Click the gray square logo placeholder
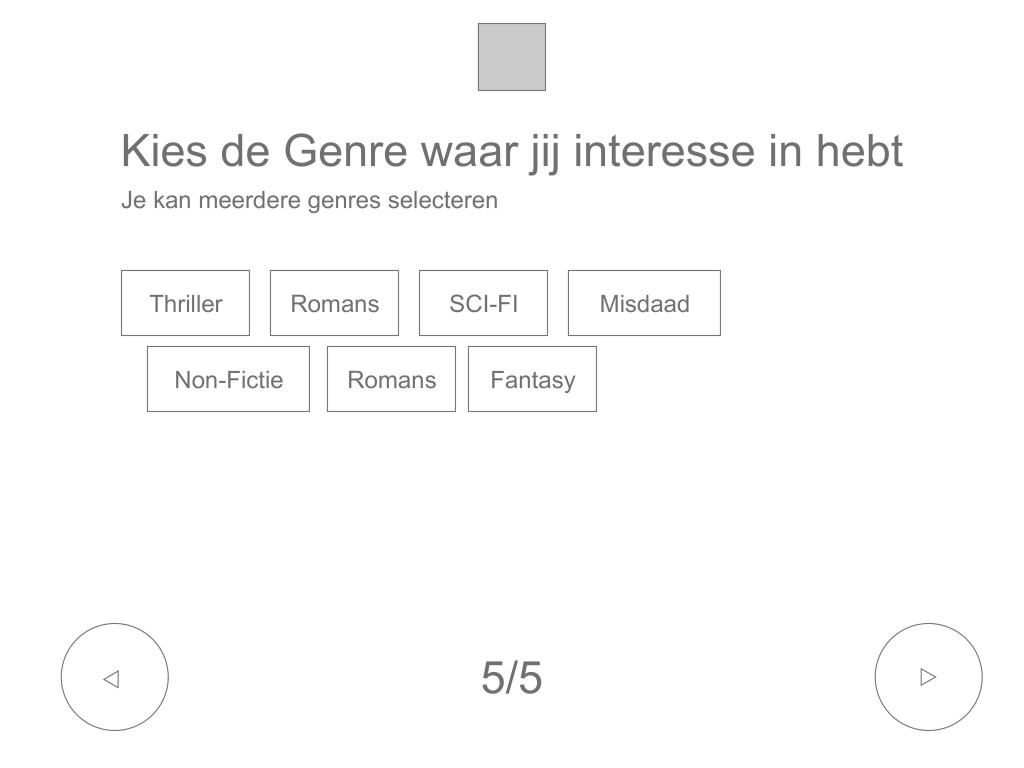1024x768 pixels. (511, 57)
